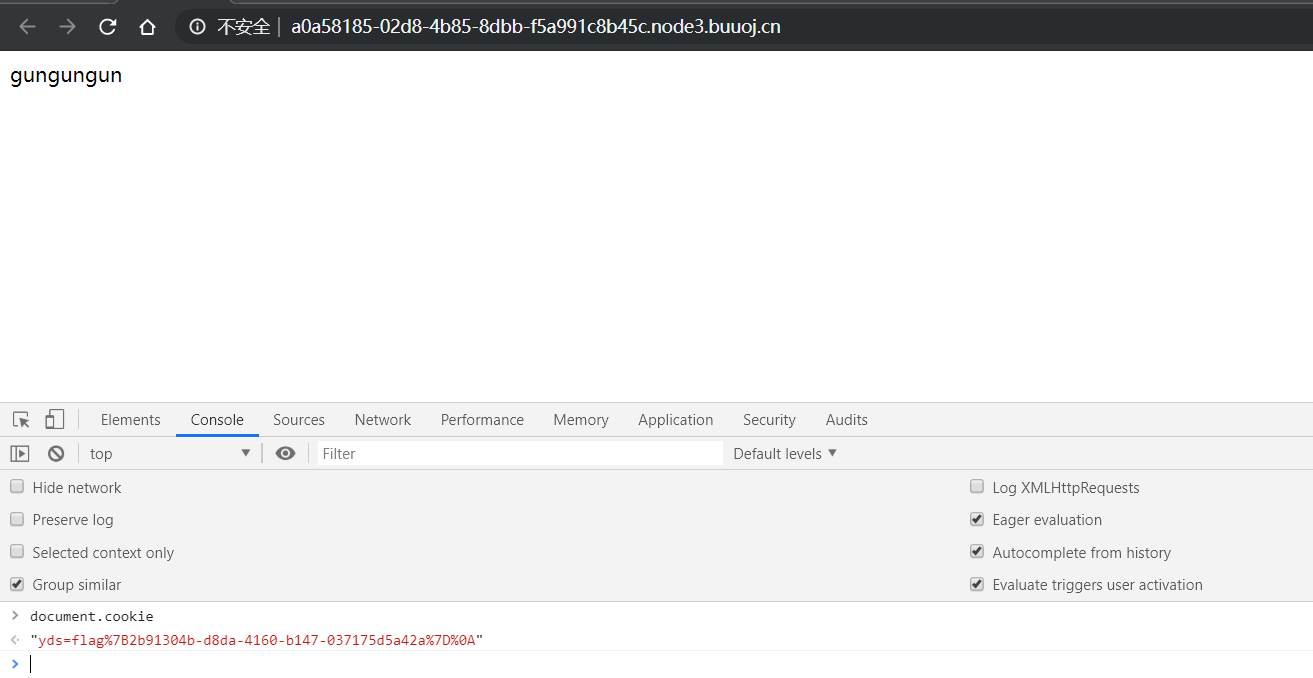Open the console sidebar icon
This screenshot has width=1313, height=678.
(19, 453)
